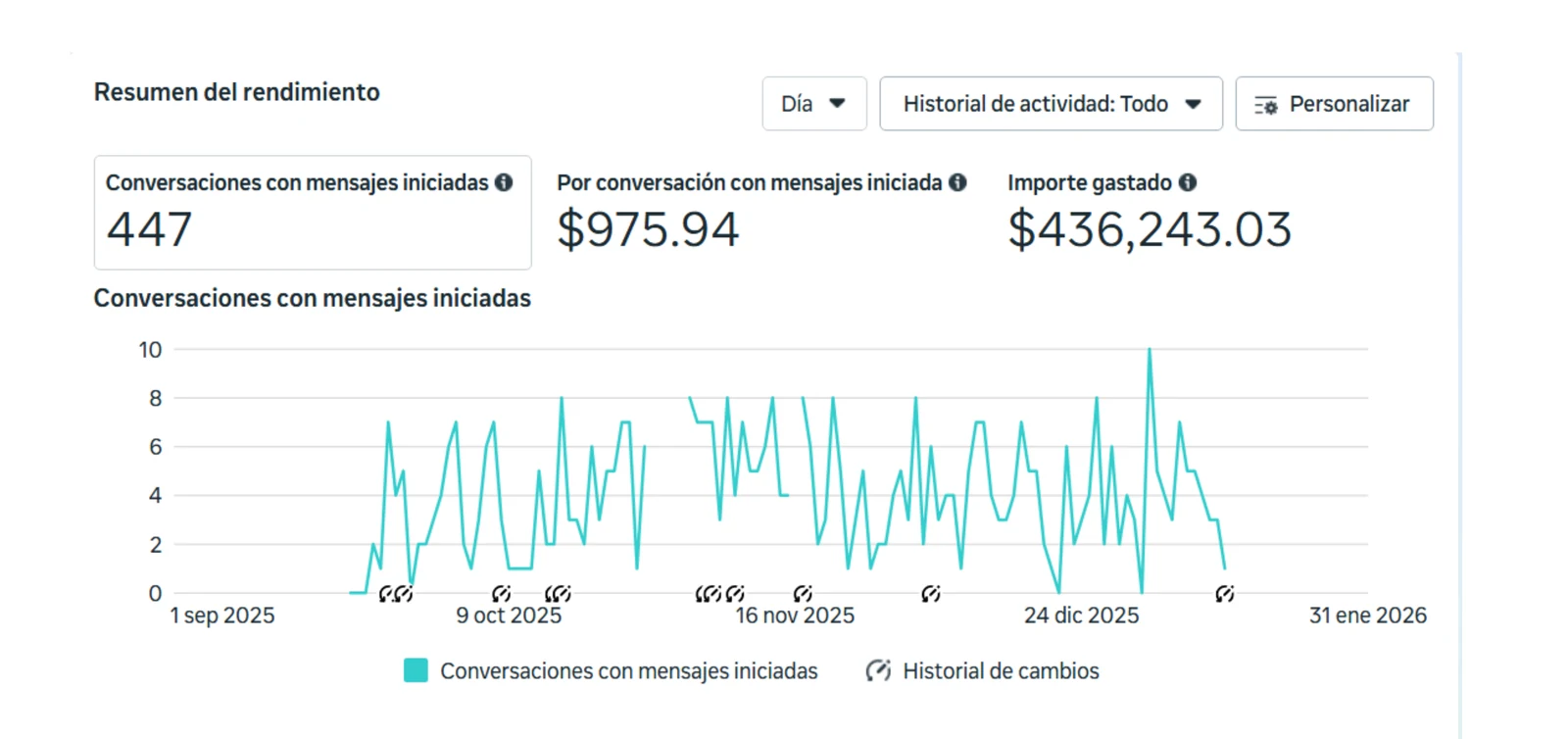
Task: Click the chart peak reaching 10 conversations
Action: (x=1150, y=350)
